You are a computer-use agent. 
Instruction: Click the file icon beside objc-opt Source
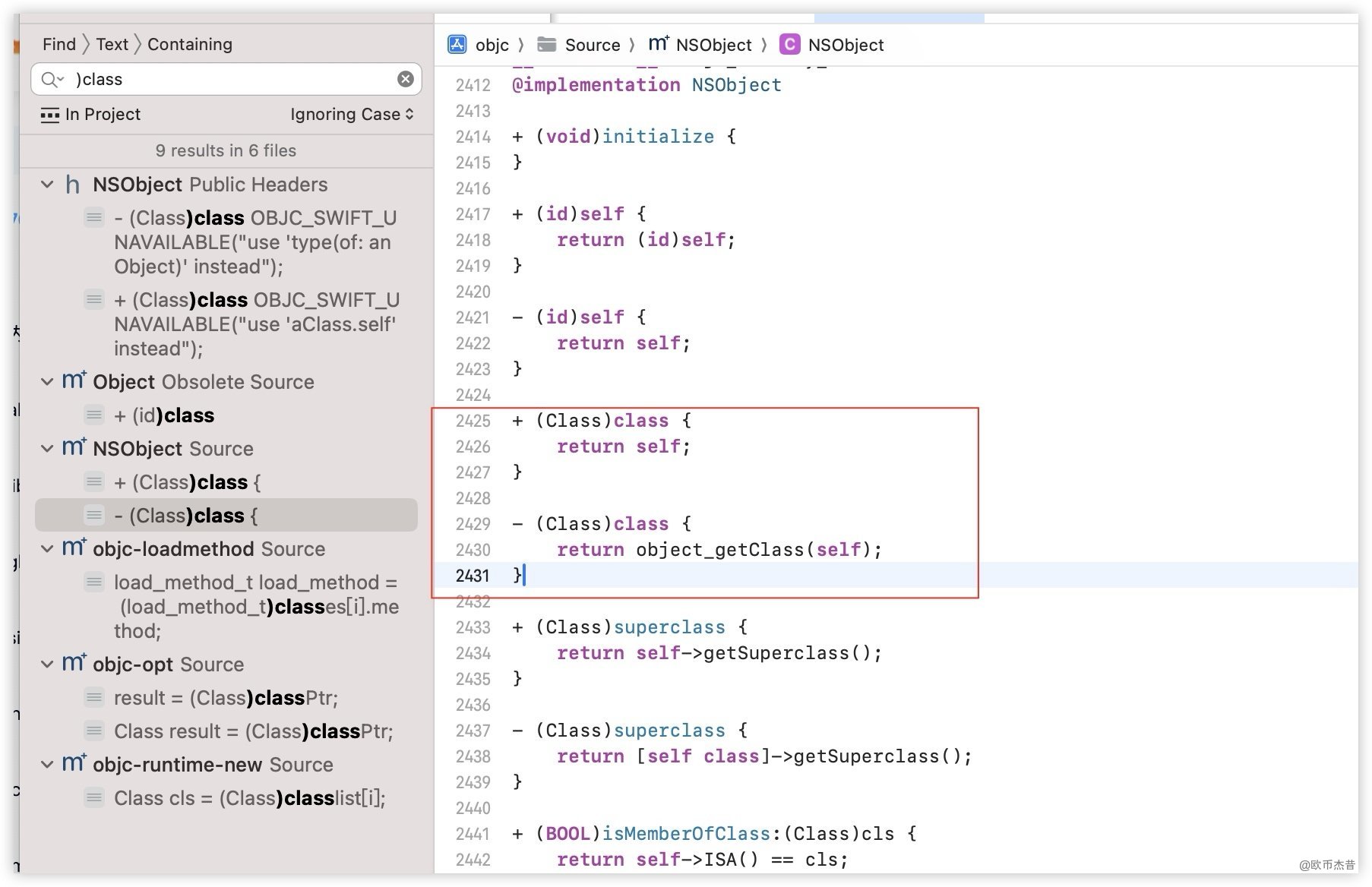(x=74, y=664)
